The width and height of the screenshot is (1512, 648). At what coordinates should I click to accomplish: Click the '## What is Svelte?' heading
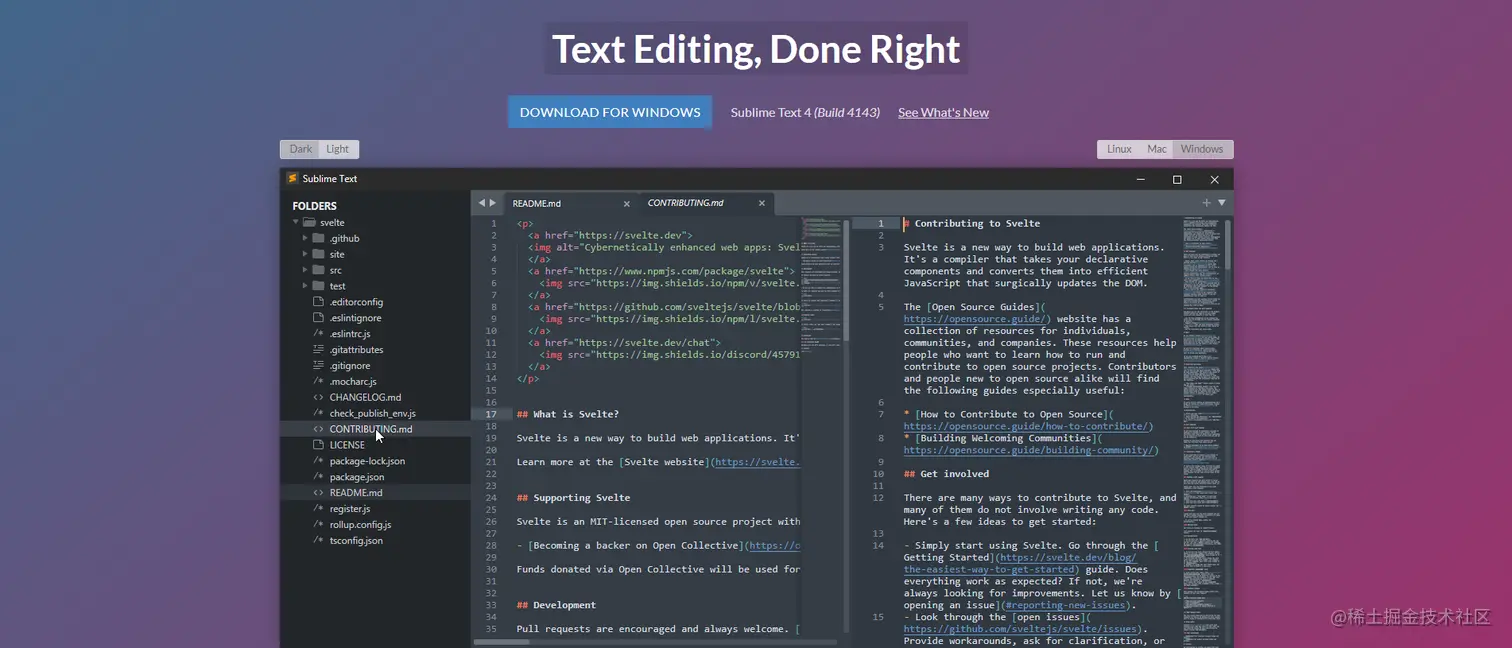[x=568, y=414]
